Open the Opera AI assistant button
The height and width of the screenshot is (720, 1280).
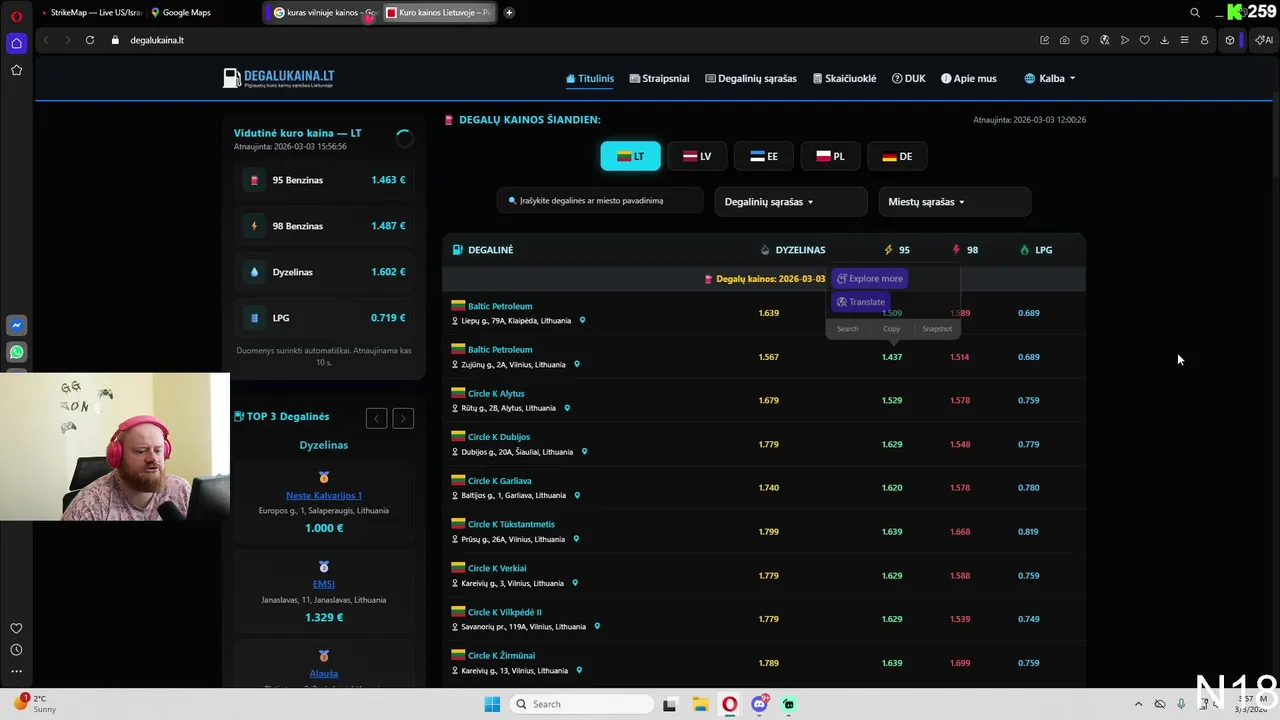pos(1264,40)
